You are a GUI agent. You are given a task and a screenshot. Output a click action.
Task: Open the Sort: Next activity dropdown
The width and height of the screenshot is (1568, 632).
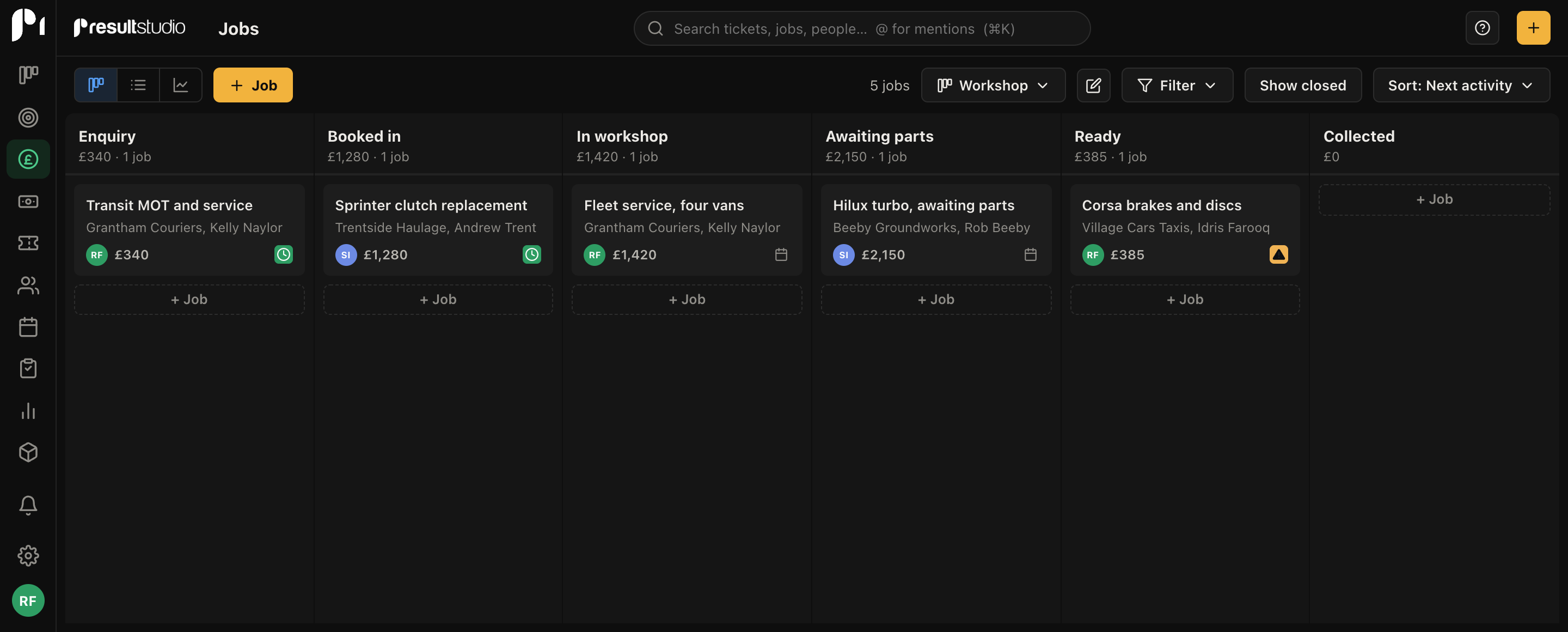[x=1461, y=85]
